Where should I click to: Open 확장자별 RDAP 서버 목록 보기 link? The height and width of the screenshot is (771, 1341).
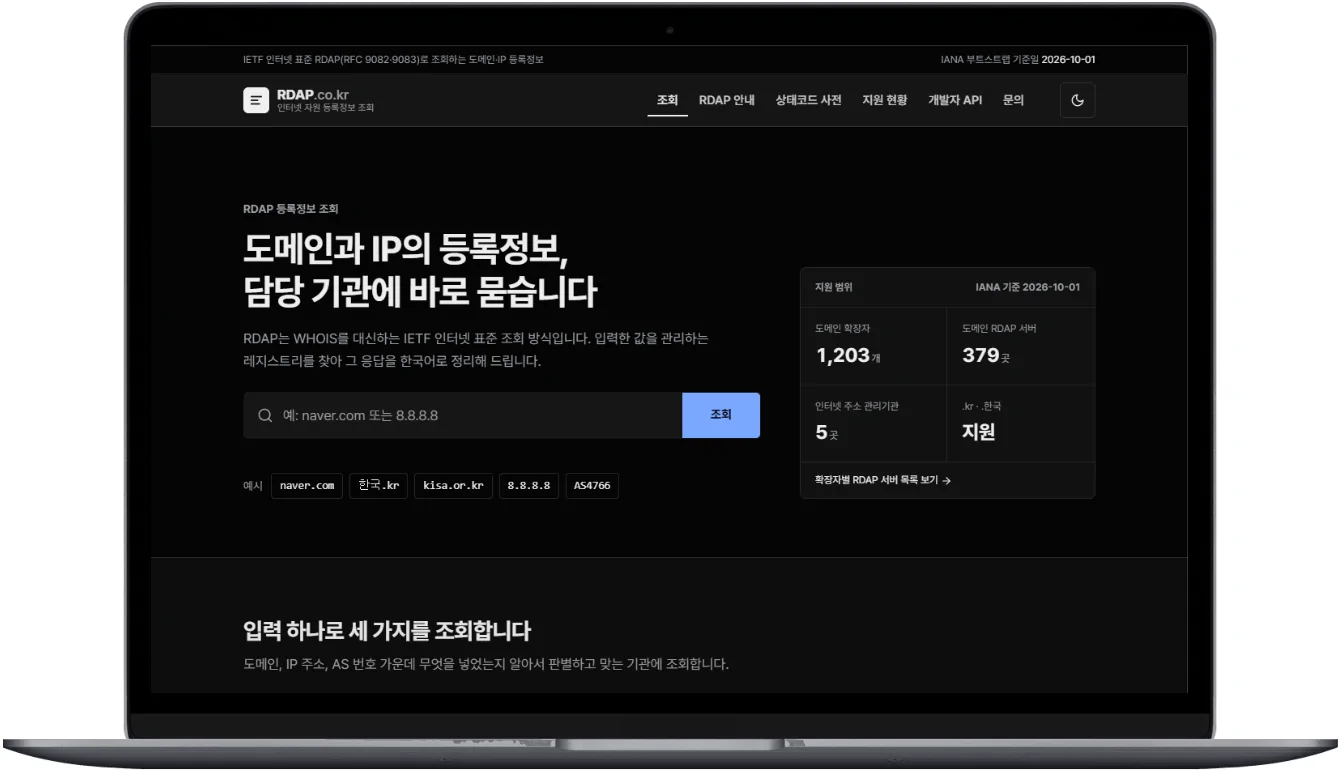(883, 480)
